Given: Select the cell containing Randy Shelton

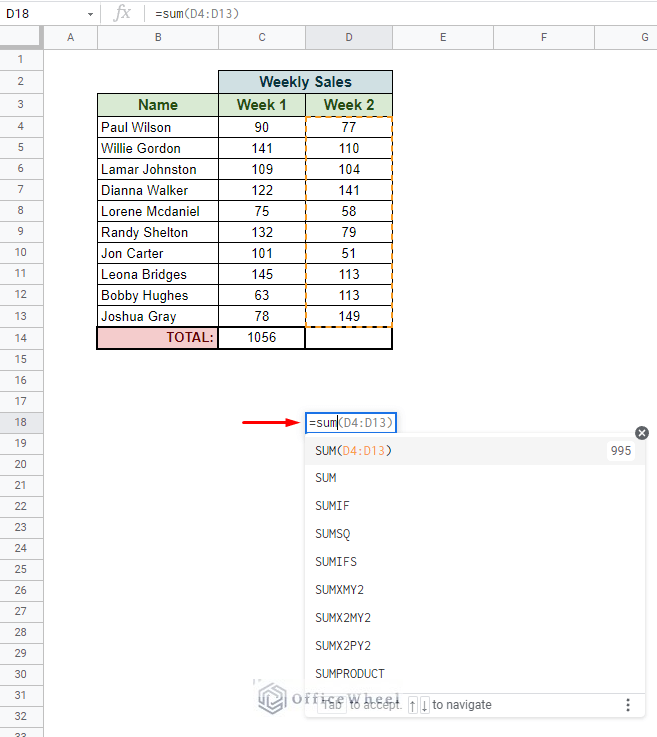Looking at the screenshot, I should pyautogui.click(x=158, y=232).
